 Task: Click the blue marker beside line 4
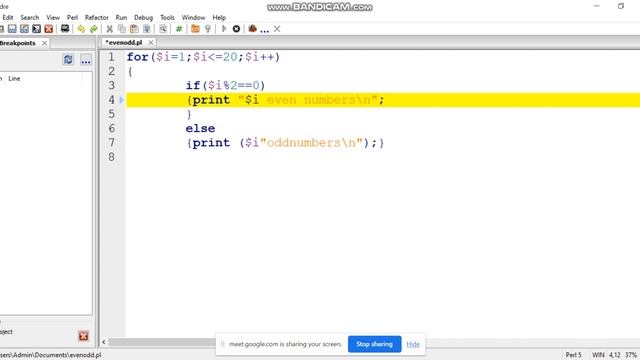tap(121, 100)
